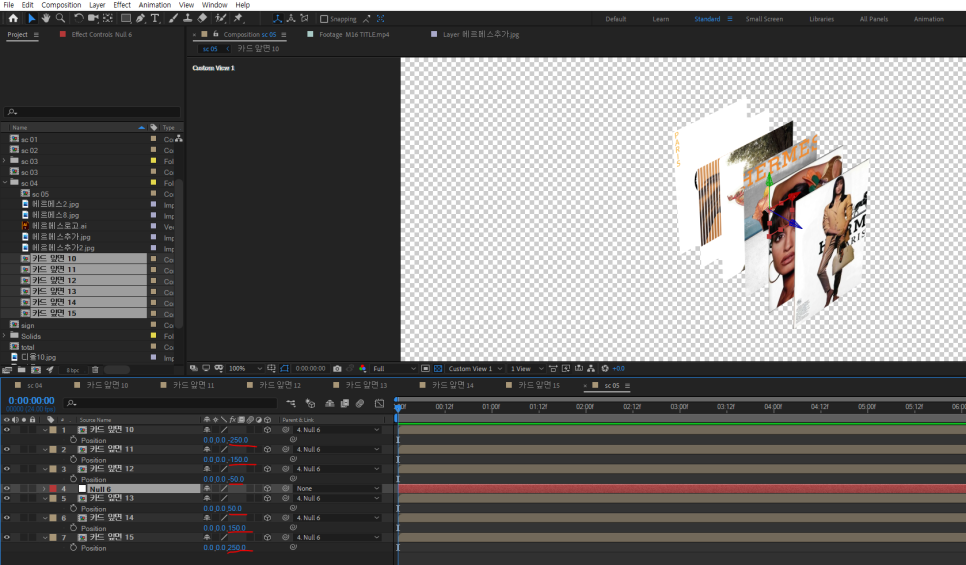The image size is (966, 565).
Task: Switch to 카드 앞면 12 timeline tab
Action: pos(280,385)
